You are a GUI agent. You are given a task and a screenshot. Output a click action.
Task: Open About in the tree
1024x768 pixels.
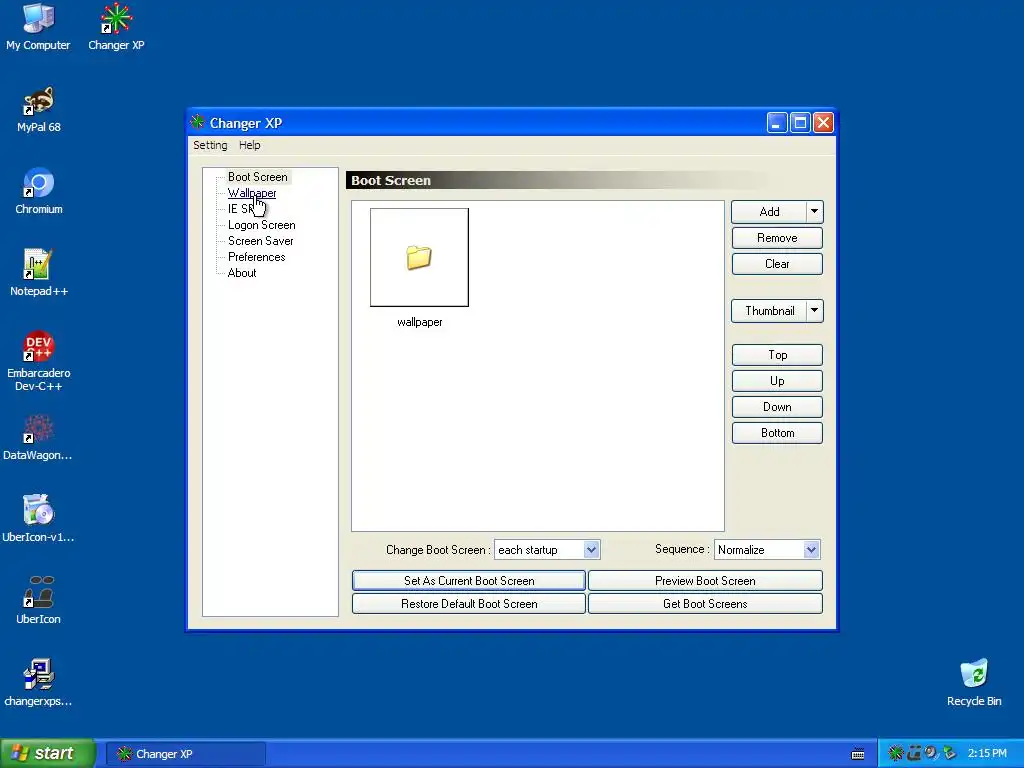pos(242,273)
